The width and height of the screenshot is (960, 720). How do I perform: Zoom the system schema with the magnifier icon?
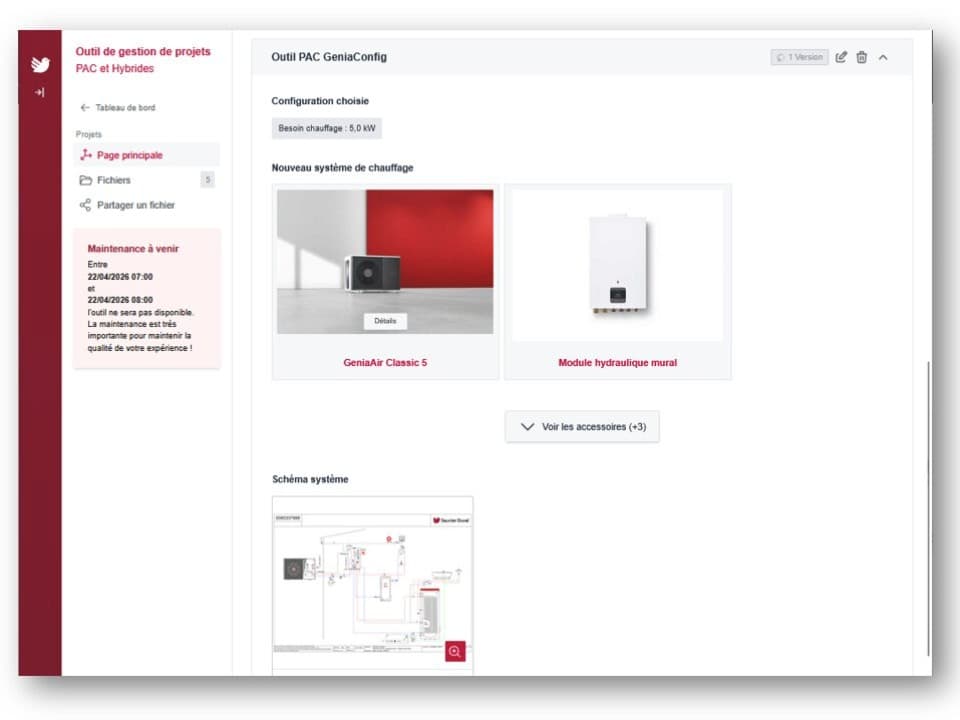(455, 651)
